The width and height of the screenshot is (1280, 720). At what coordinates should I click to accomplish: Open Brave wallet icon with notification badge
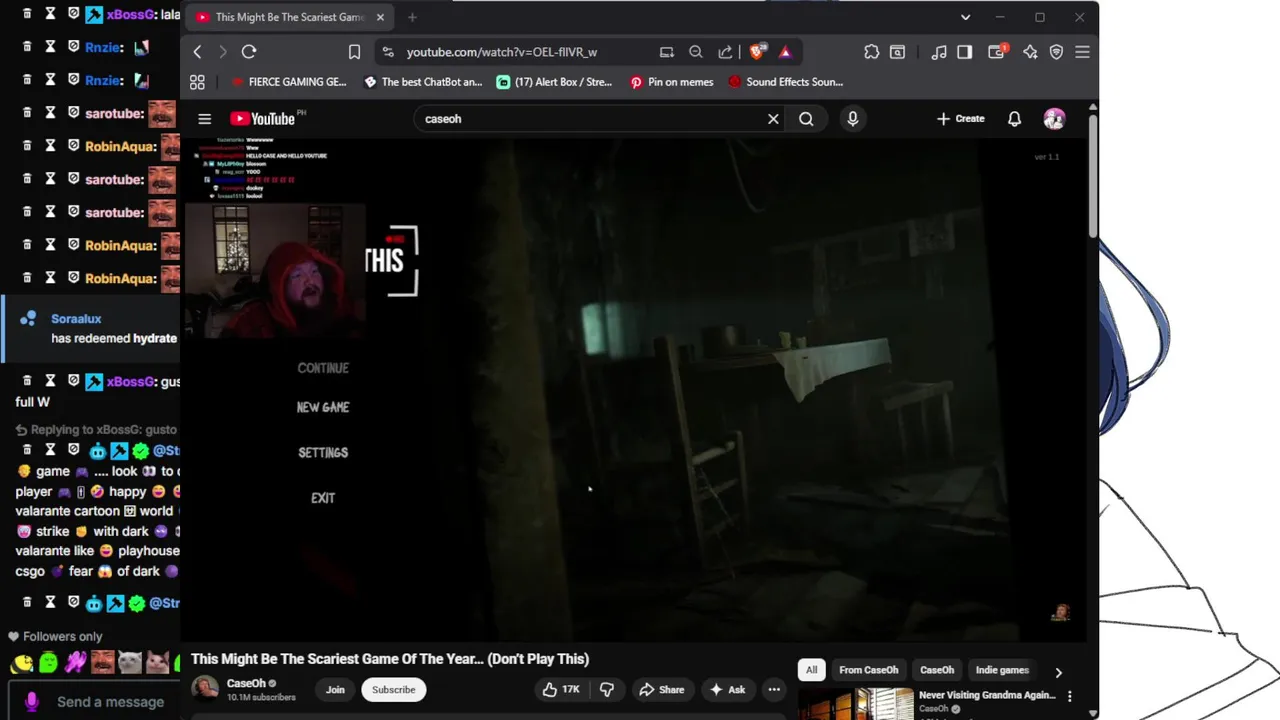point(997,52)
